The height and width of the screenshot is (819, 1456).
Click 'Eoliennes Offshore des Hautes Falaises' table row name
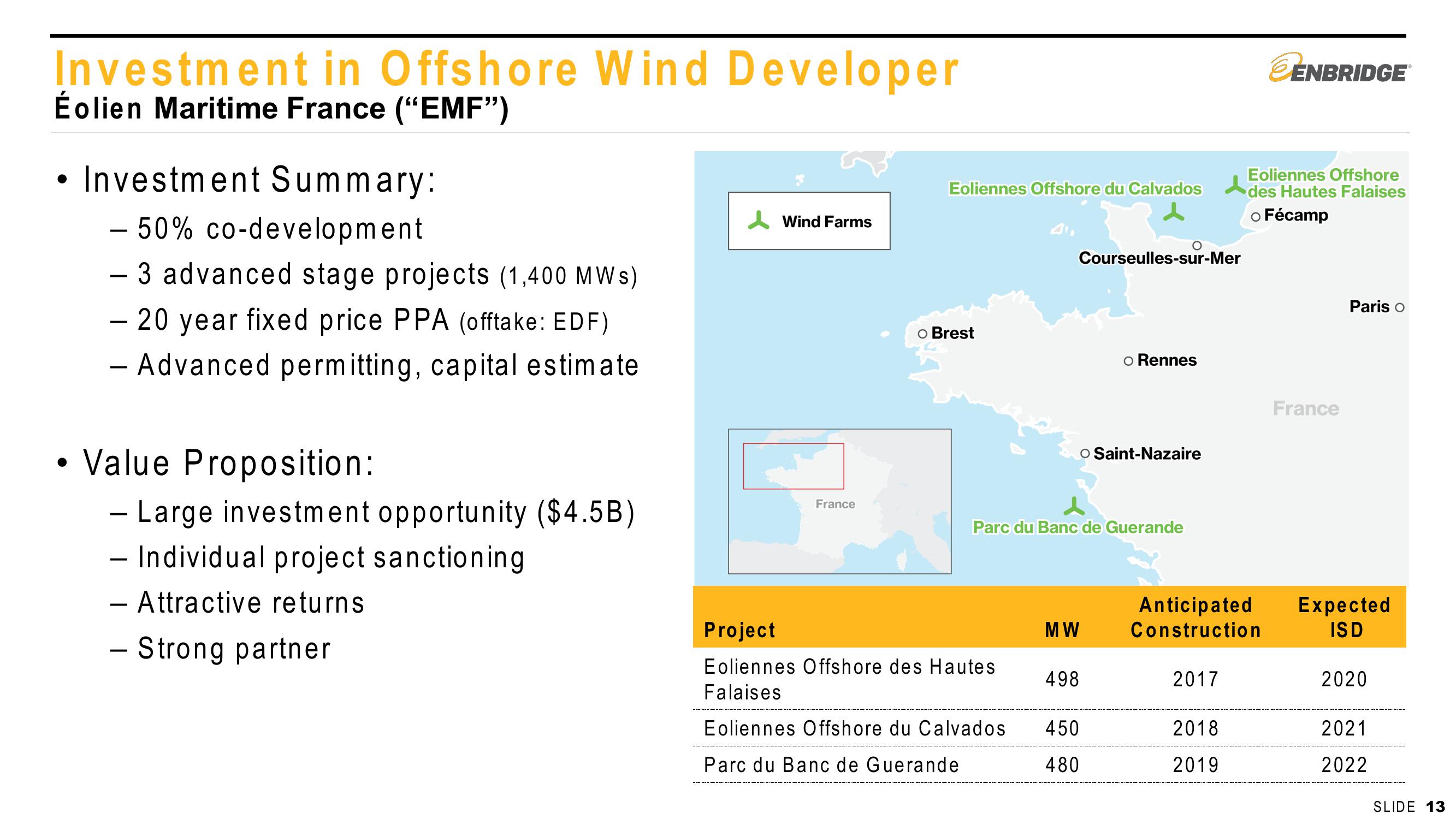click(850, 679)
